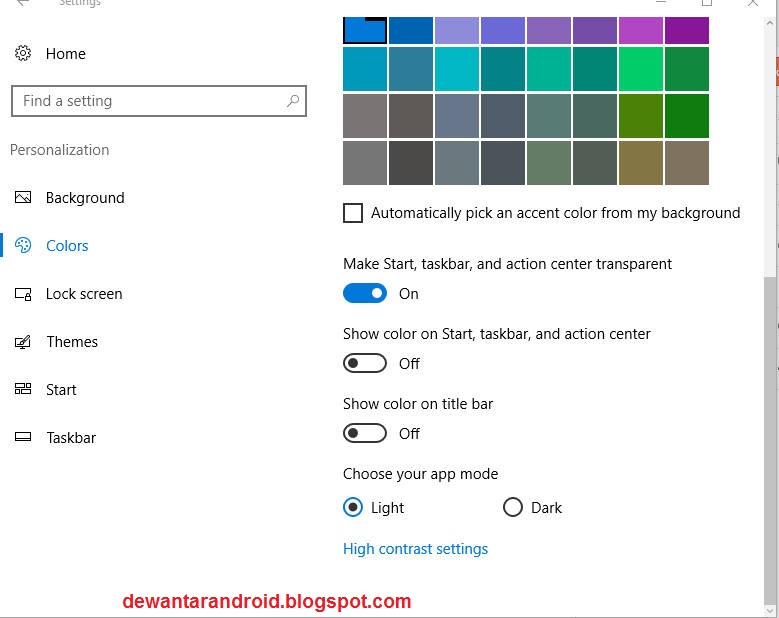The height and width of the screenshot is (618, 779).
Task: Choose the bright green swatch in teal row
Action: (641, 69)
